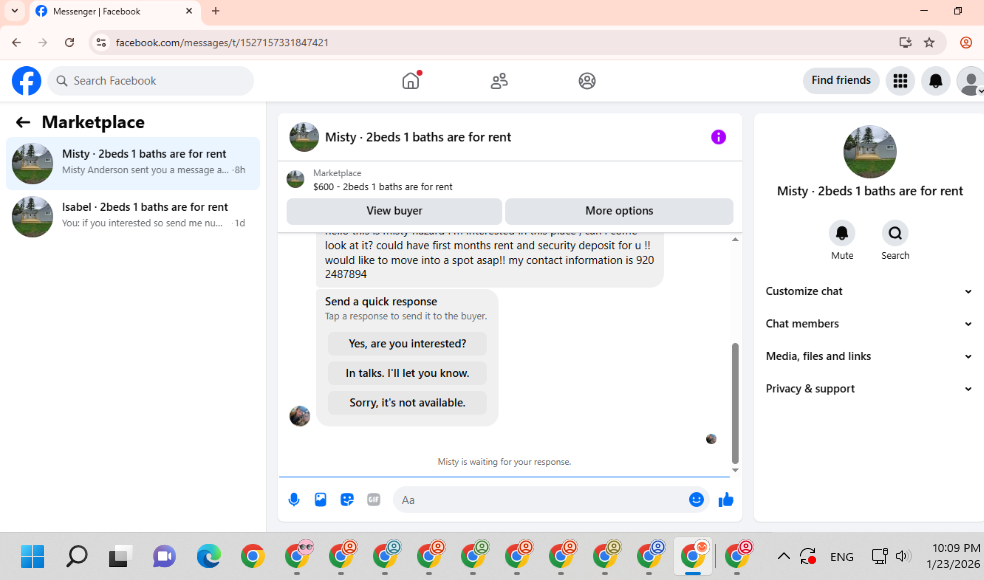Open a new browser tab
This screenshot has width=984, height=580.
(x=215, y=11)
